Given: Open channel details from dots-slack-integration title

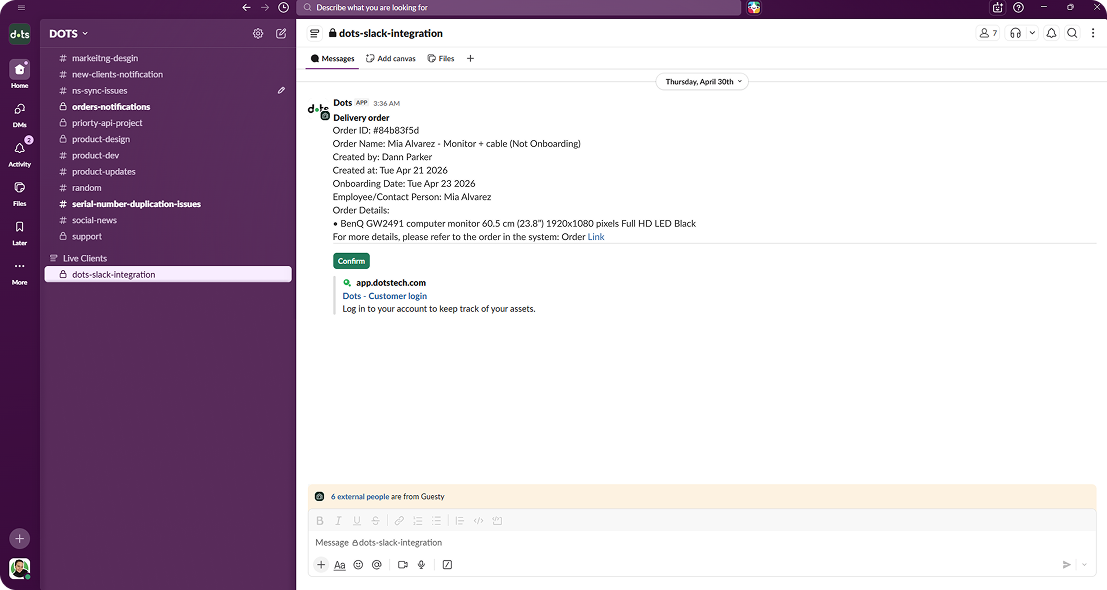Looking at the screenshot, I should (386, 33).
